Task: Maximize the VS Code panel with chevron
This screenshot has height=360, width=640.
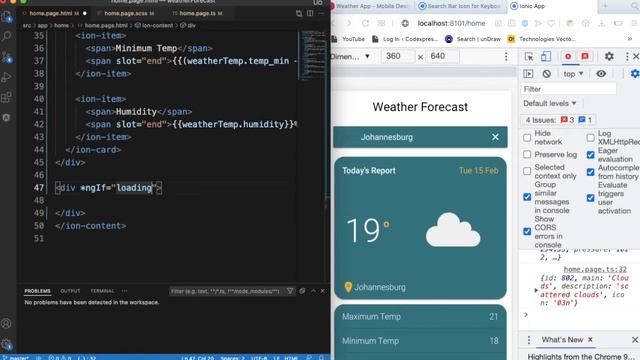Action: [313, 291]
